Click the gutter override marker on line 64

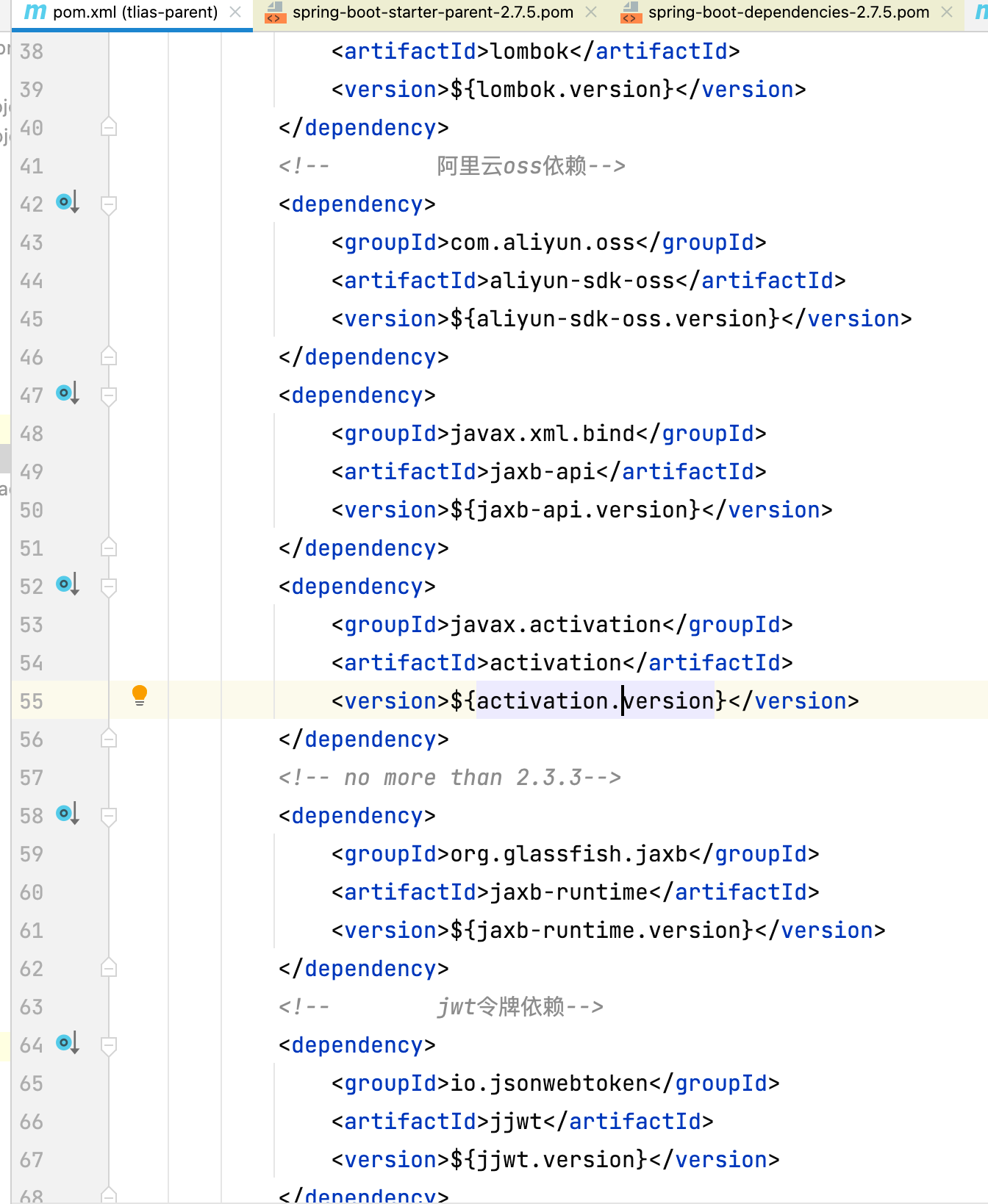68,1043
